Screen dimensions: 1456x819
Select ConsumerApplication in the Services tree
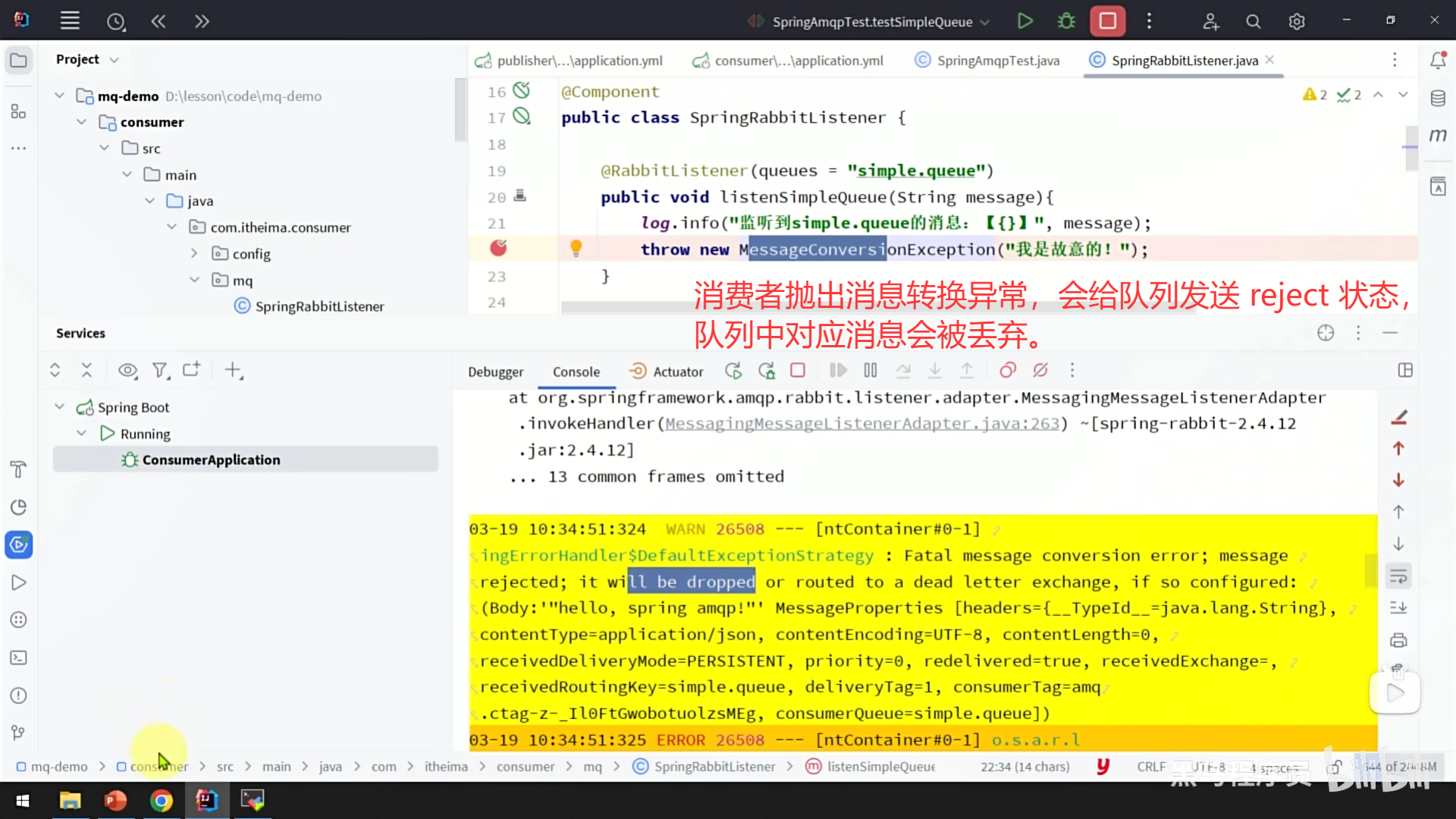tap(211, 460)
